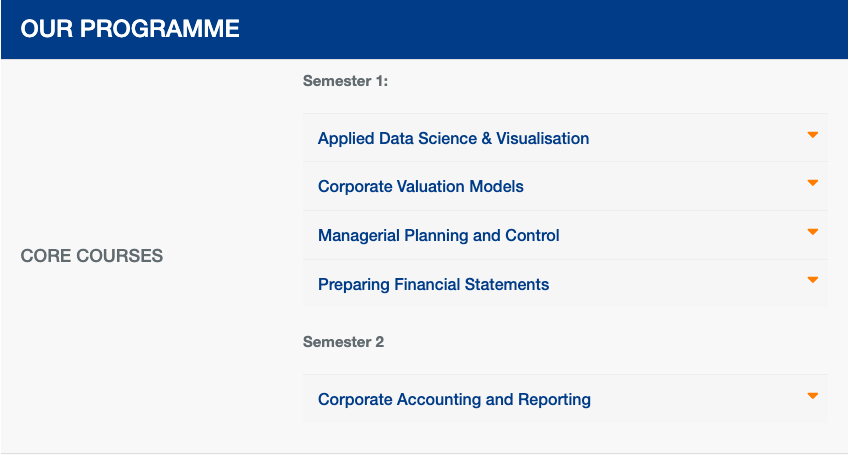Click orange arrow beside Applied Data Science & Visualisation
The image size is (849, 455).
pyautogui.click(x=813, y=135)
